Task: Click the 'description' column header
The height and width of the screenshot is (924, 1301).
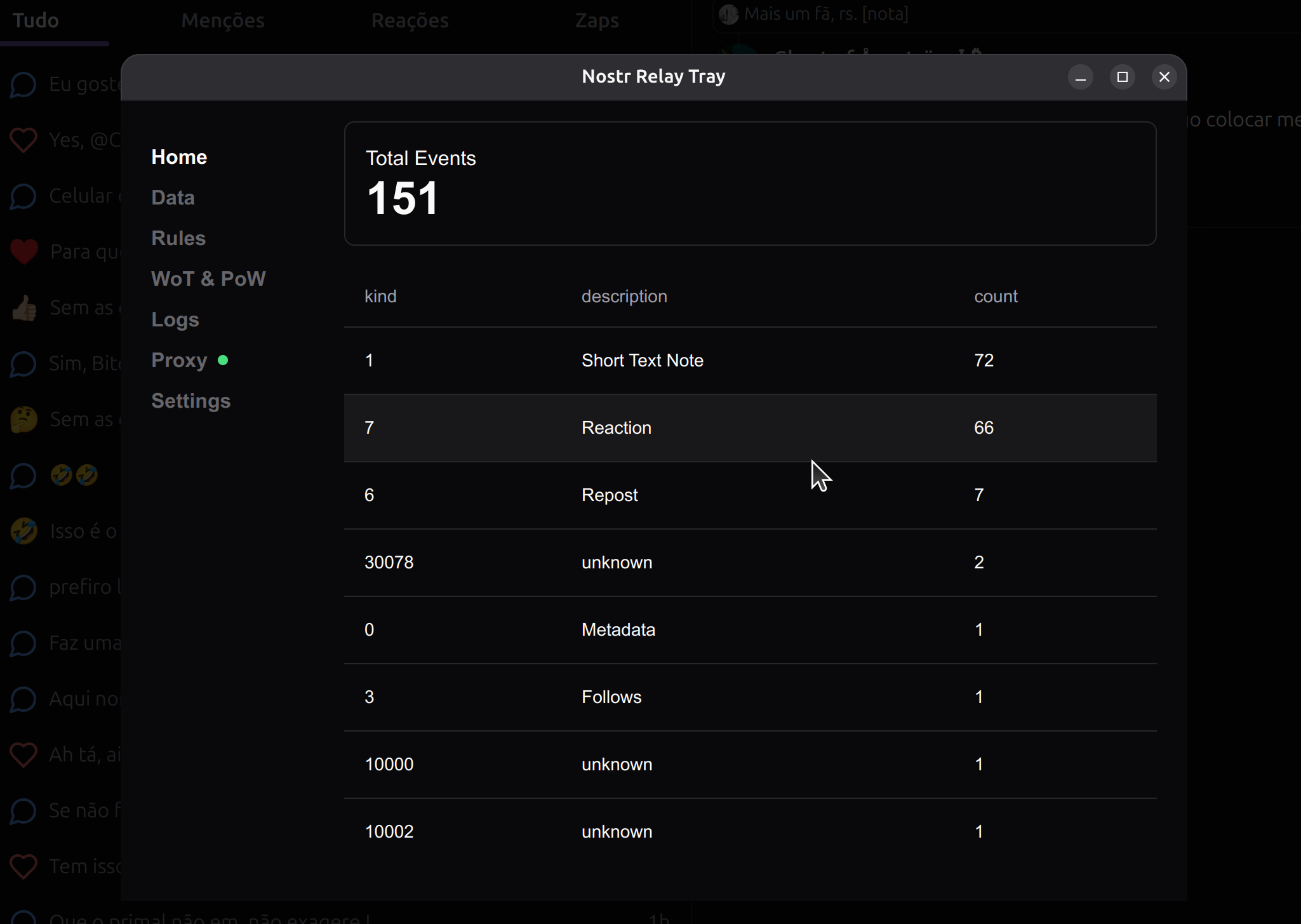Action: [x=624, y=297]
